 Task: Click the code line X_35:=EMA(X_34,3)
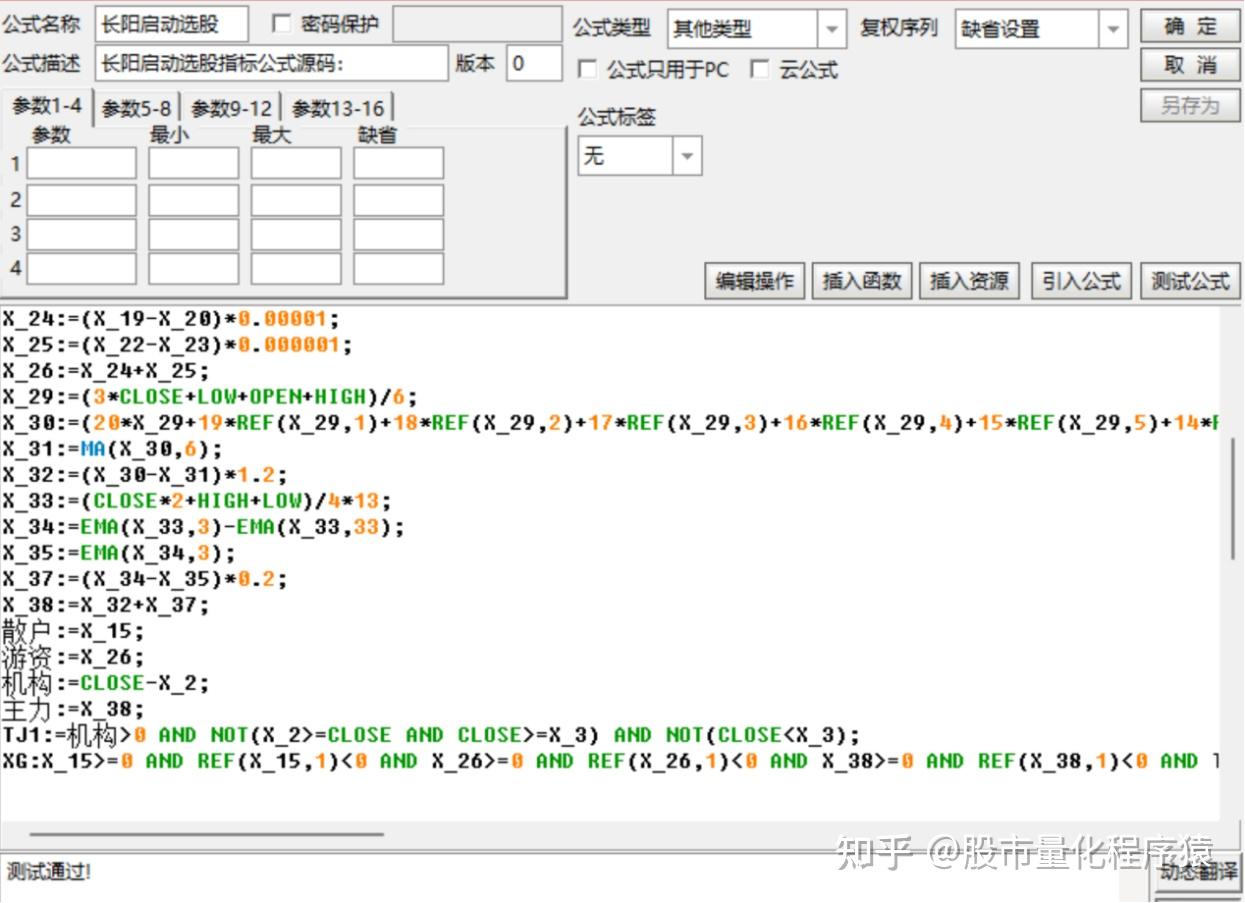point(119,553)
